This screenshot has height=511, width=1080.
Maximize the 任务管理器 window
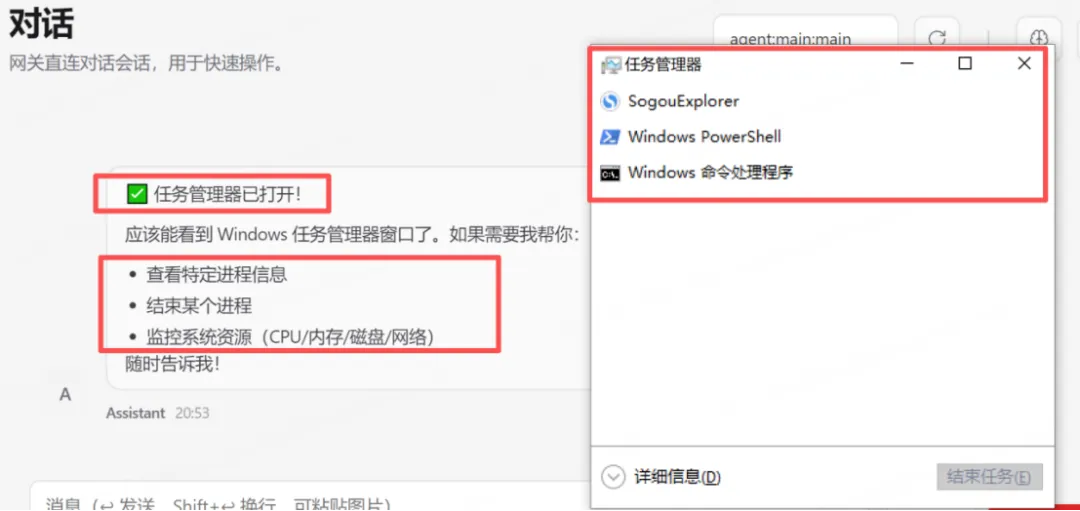click(x=966, y=64)
